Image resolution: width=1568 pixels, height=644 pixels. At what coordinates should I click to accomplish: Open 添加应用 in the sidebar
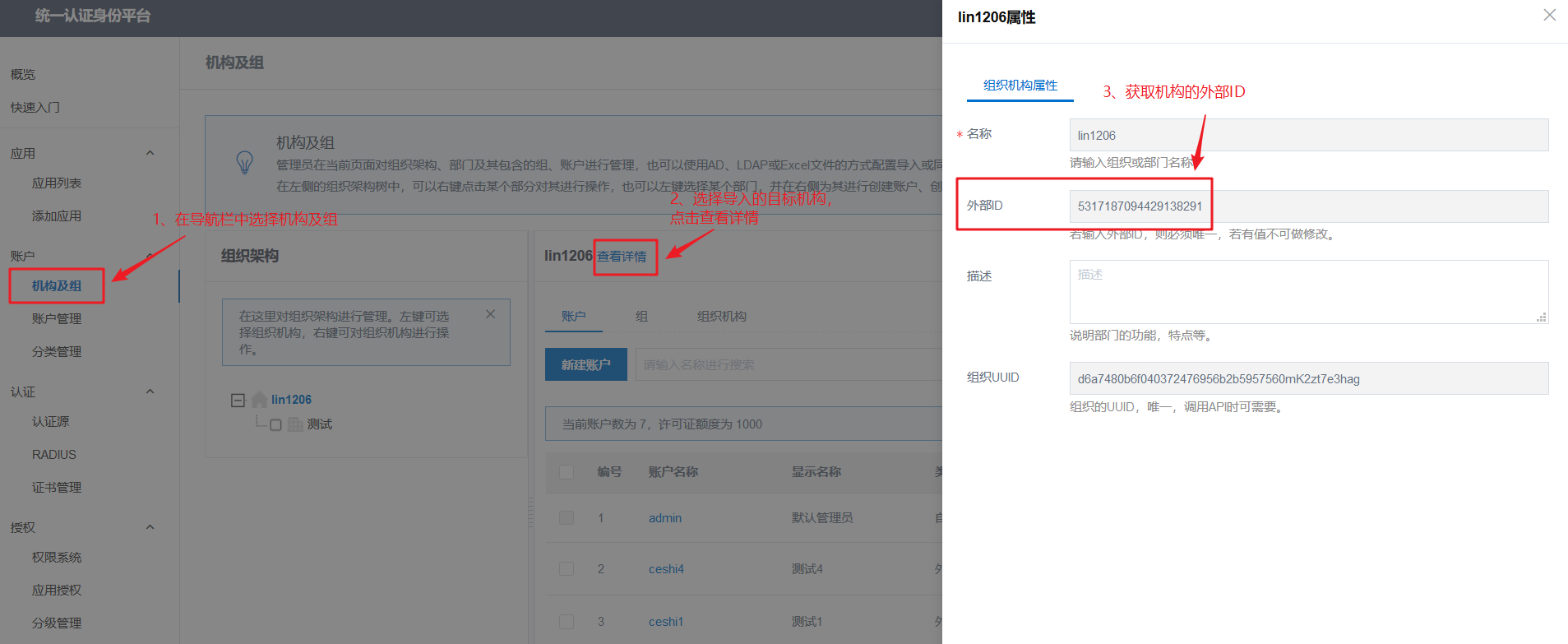click(x=57, y=215)
